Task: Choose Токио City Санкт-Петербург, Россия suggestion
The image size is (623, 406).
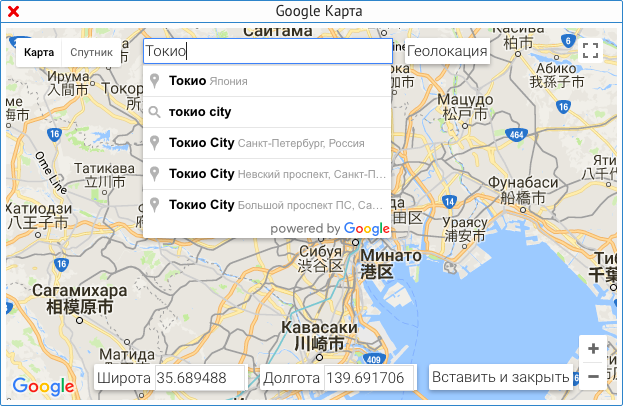Action: tap(267, 143)
